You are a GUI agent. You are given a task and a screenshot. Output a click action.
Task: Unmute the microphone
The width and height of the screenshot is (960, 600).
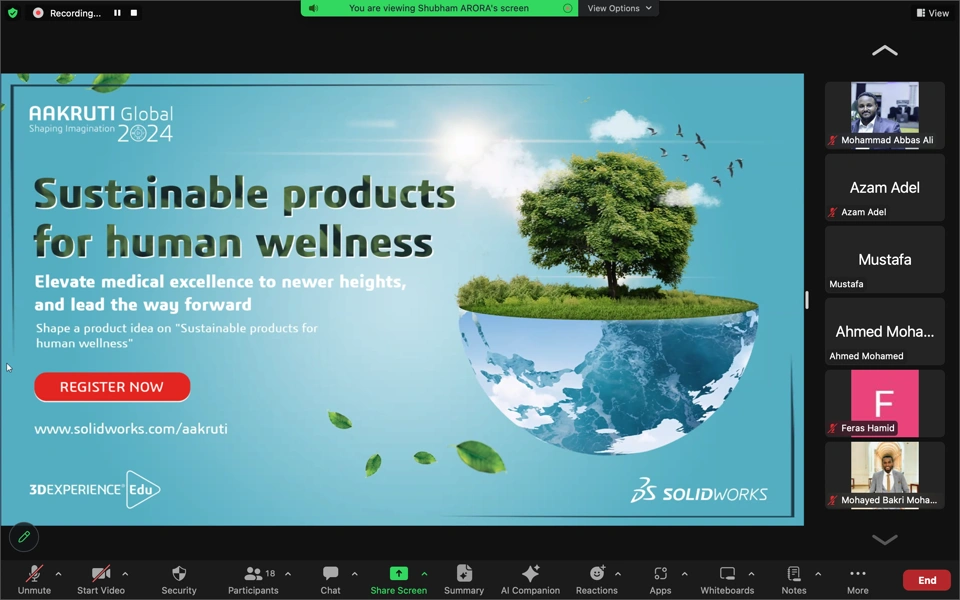(34, 579)
